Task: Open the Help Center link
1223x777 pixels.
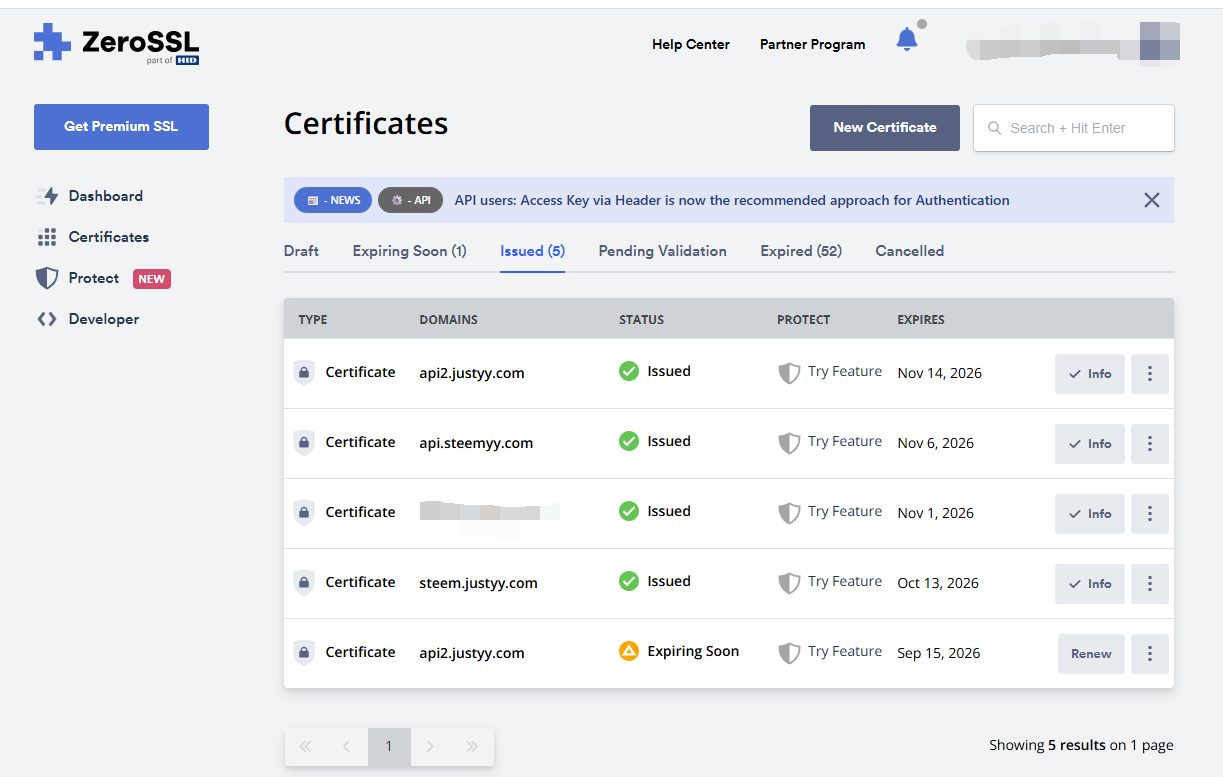Action: (x=691, y=44)
